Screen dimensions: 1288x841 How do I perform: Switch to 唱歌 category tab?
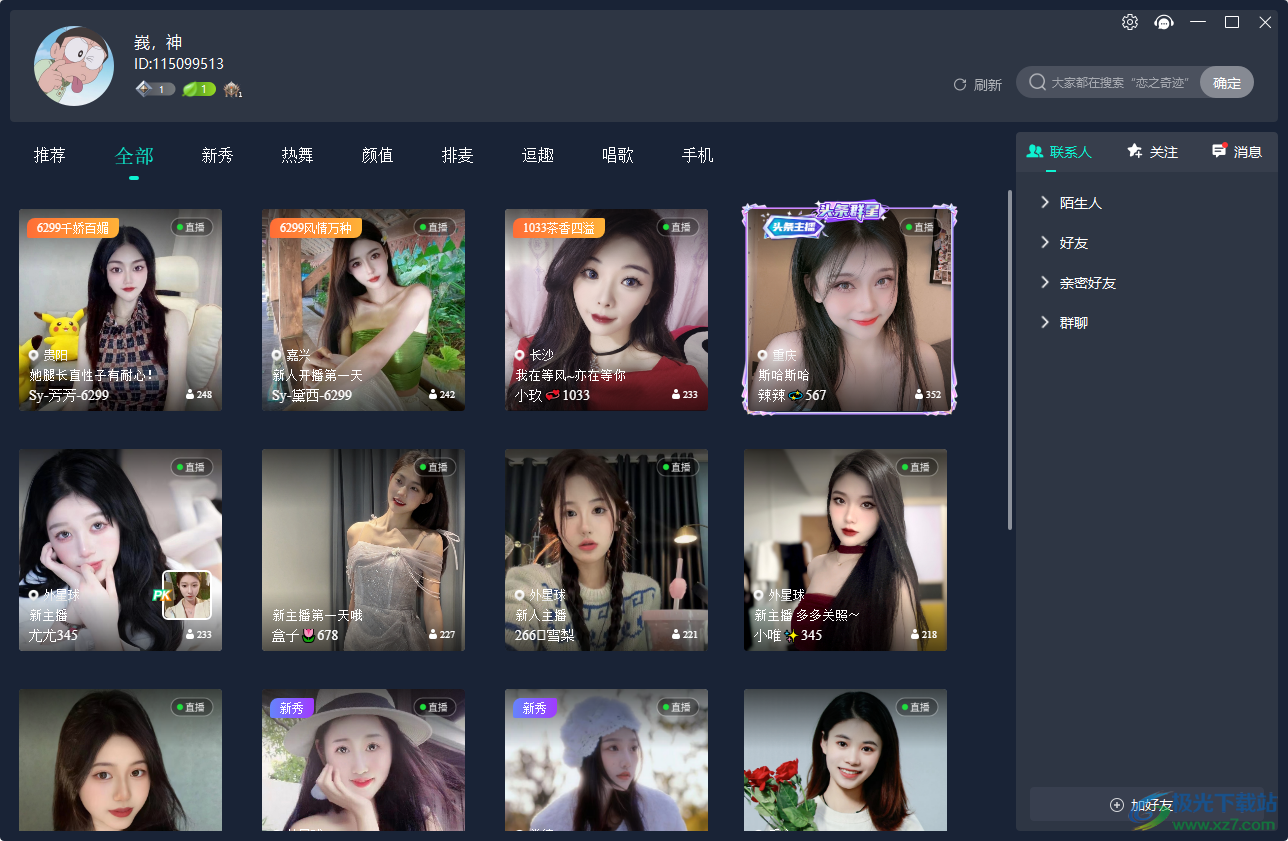pos(617,155)
